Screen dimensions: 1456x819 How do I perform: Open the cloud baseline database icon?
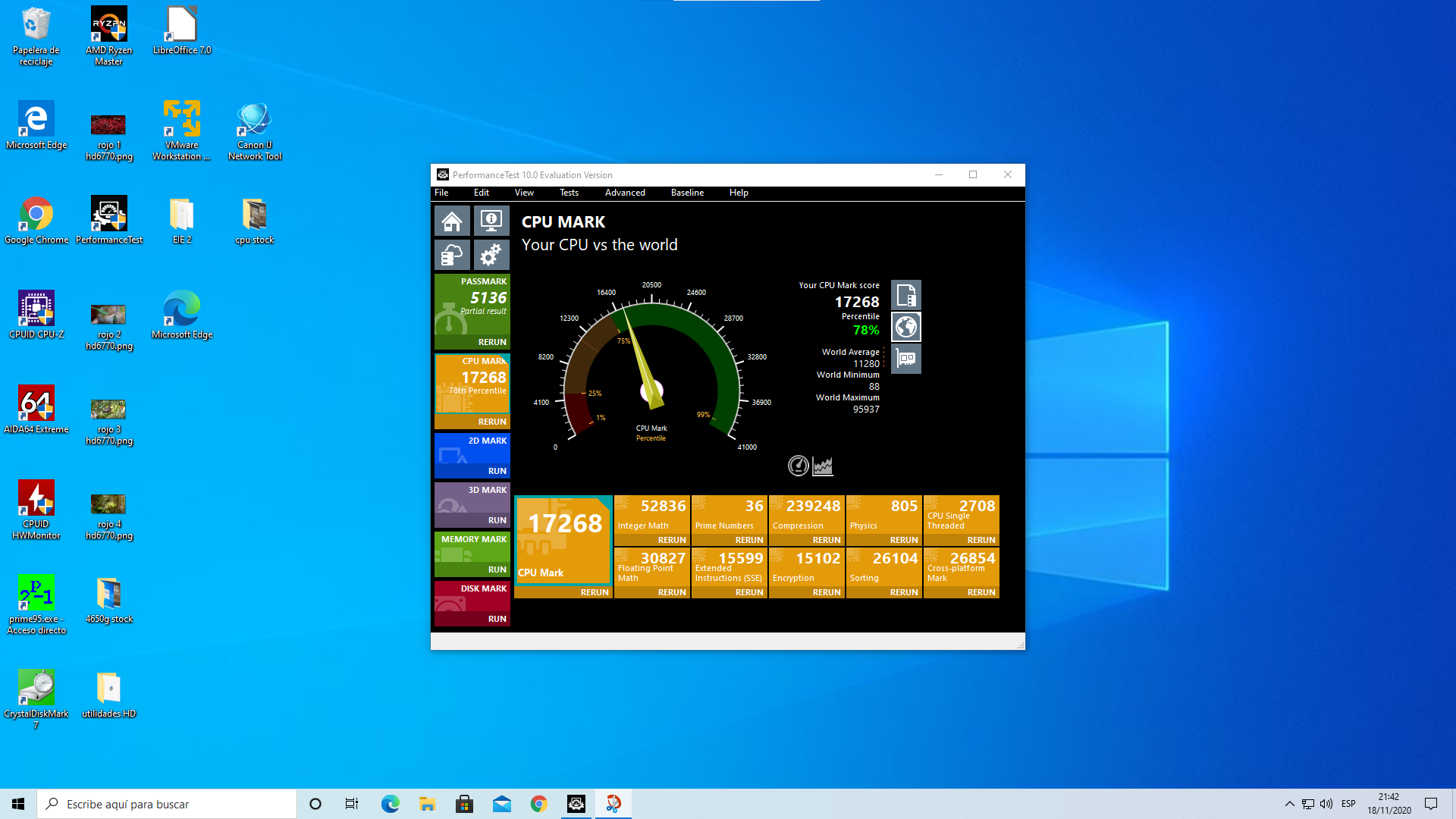point(452,256)
